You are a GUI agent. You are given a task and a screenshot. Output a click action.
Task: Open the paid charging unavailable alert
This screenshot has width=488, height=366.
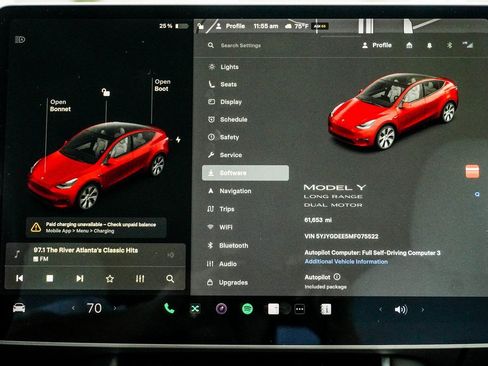tap(96, 228)
